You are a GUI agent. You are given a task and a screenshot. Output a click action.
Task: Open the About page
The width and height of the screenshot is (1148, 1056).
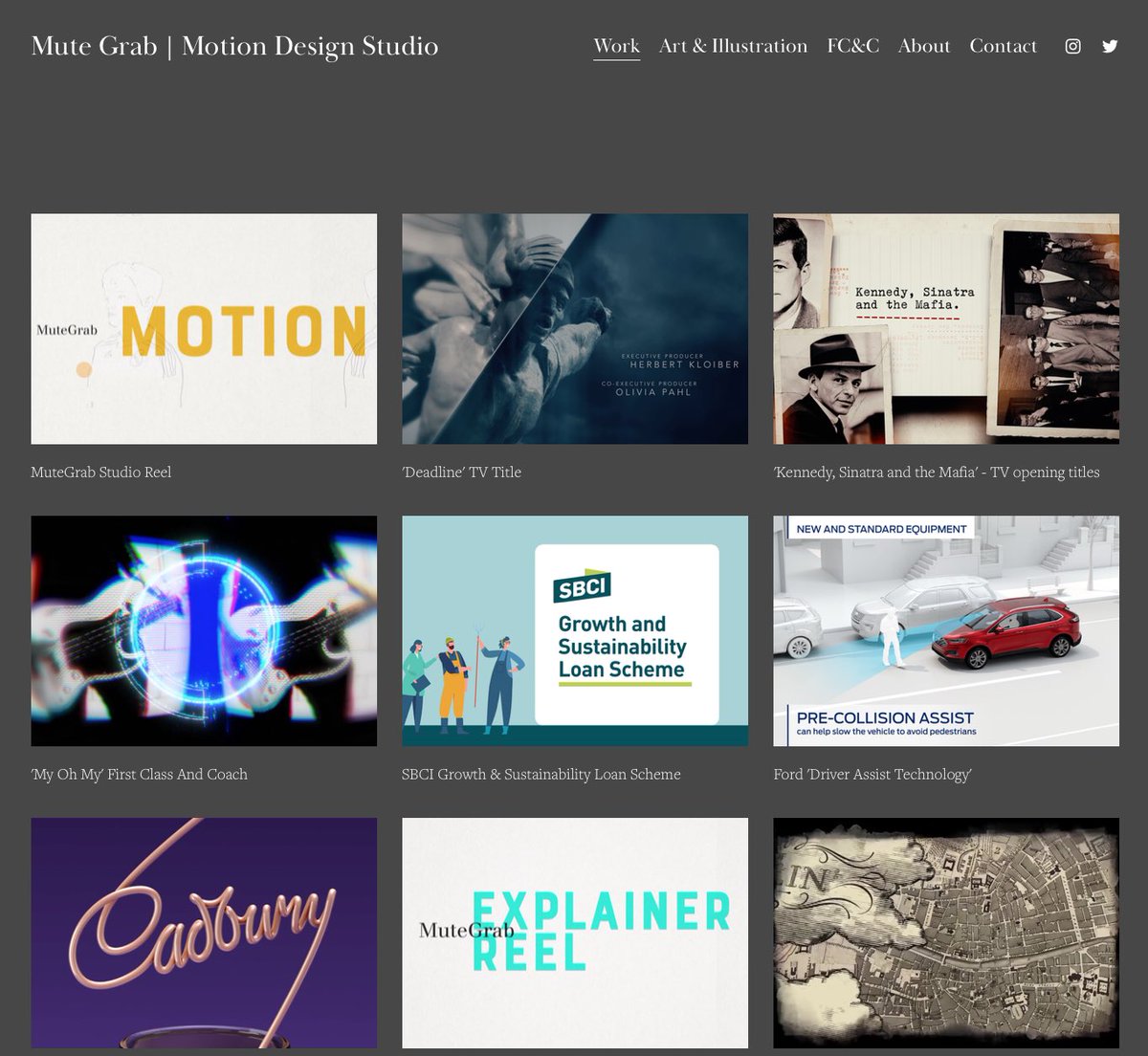(924, 46)
